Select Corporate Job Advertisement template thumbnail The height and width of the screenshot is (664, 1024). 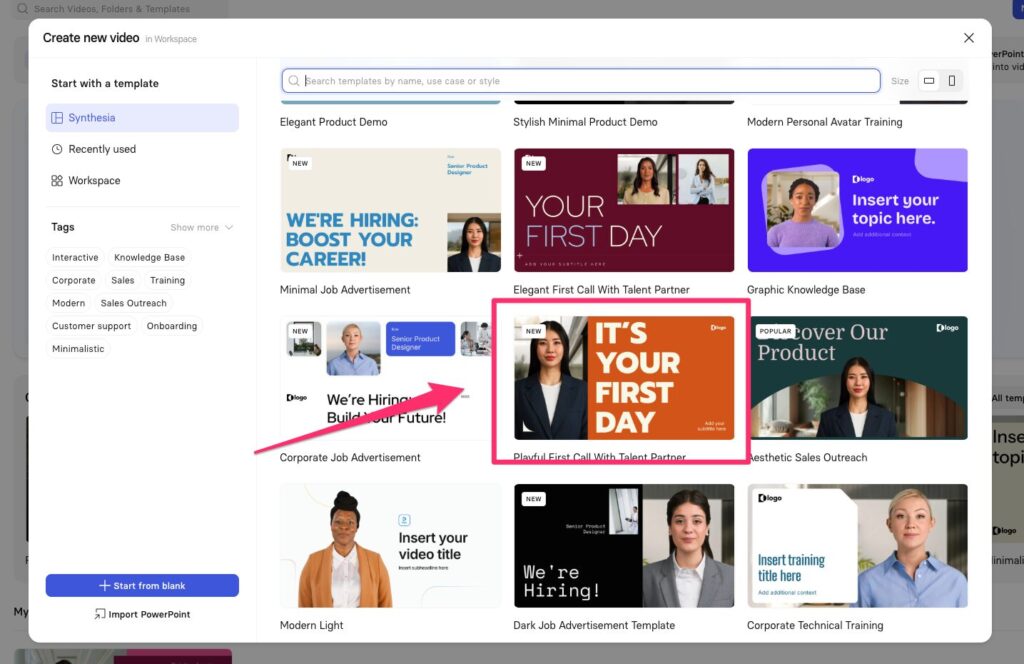click(x=391, y=378)
